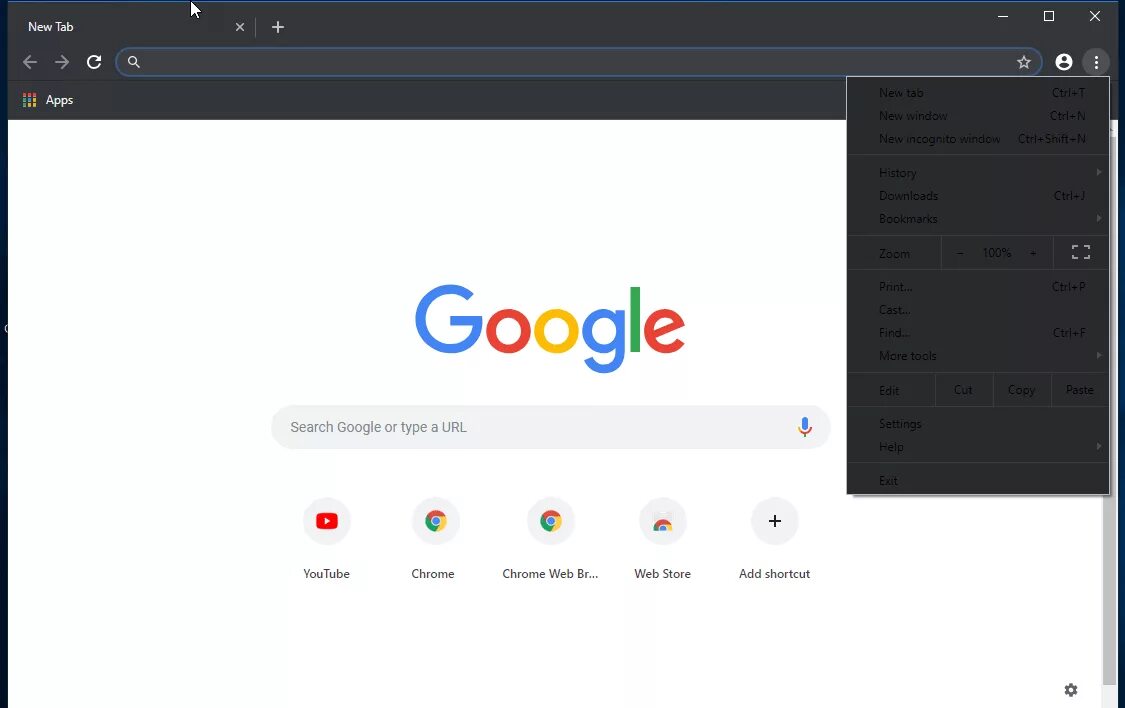The width and height of the screenshot is (1125, 708).
Task: Click the Apps label in bookmarks bar
Action: 60,100
